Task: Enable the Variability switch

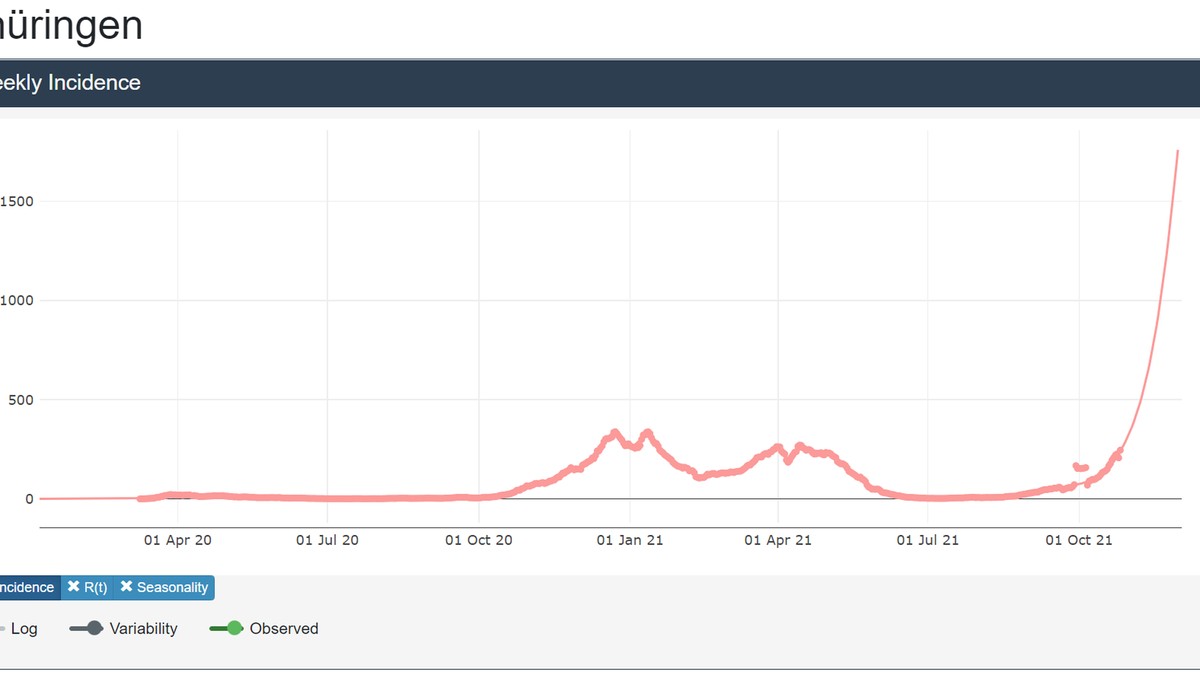Action: pos(87,629)
